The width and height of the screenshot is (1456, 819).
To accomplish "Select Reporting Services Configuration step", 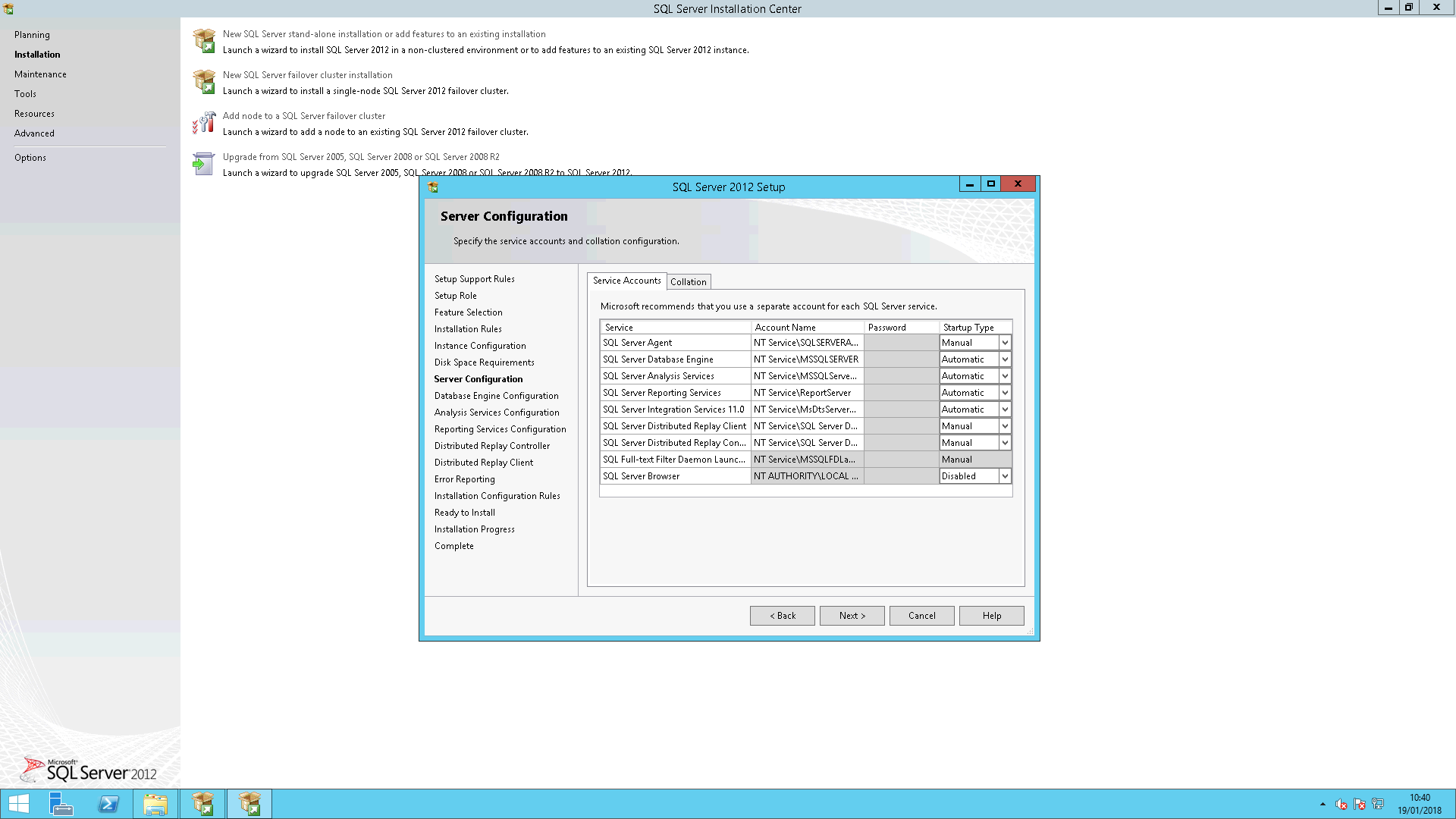I will 500,429.
